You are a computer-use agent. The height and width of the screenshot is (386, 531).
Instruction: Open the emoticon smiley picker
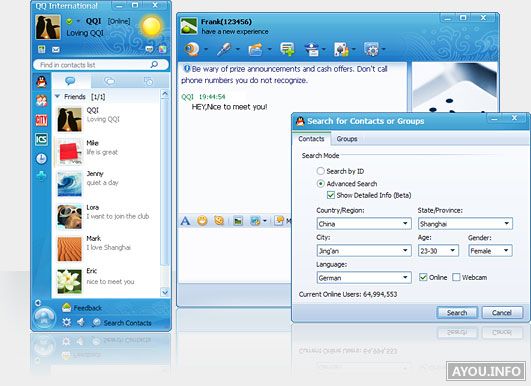tap(202, 221)
